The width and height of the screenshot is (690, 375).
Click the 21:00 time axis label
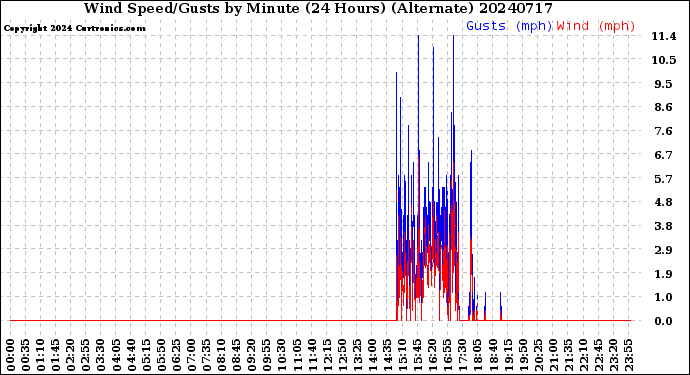click(554, 355)
